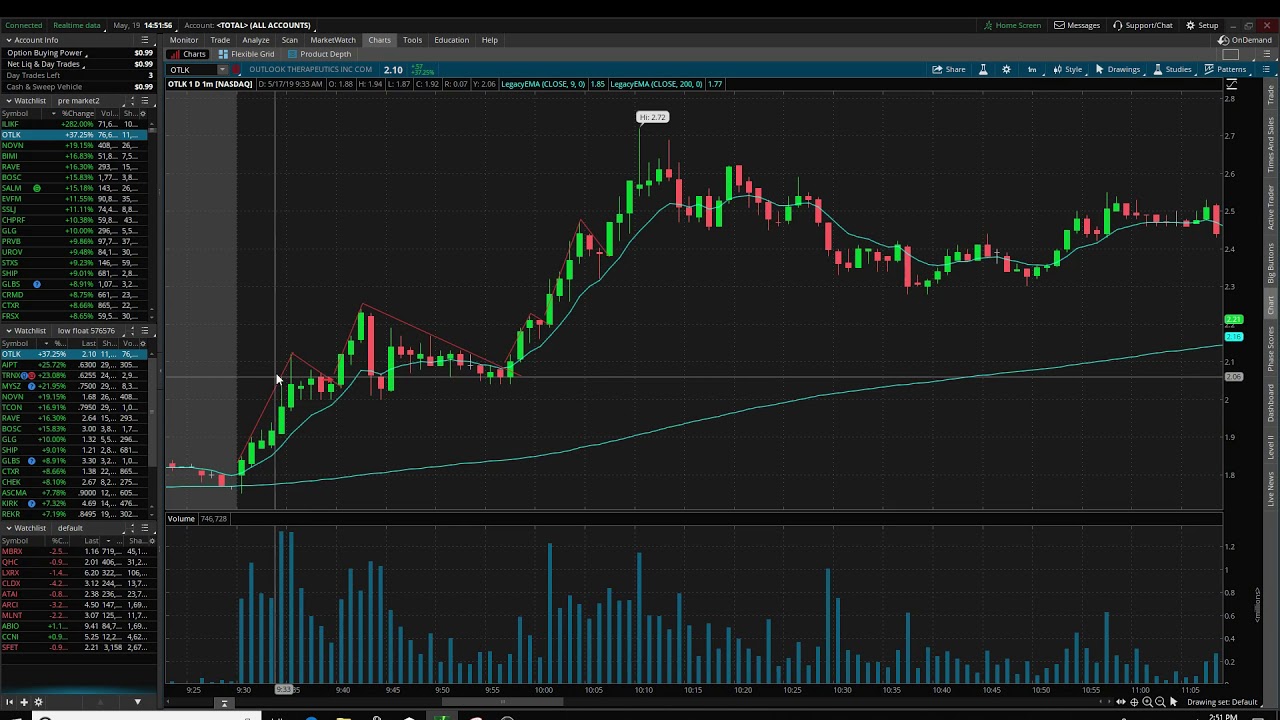
Task: Select the Flexible Grid subtab
Action: pos(247,54)
